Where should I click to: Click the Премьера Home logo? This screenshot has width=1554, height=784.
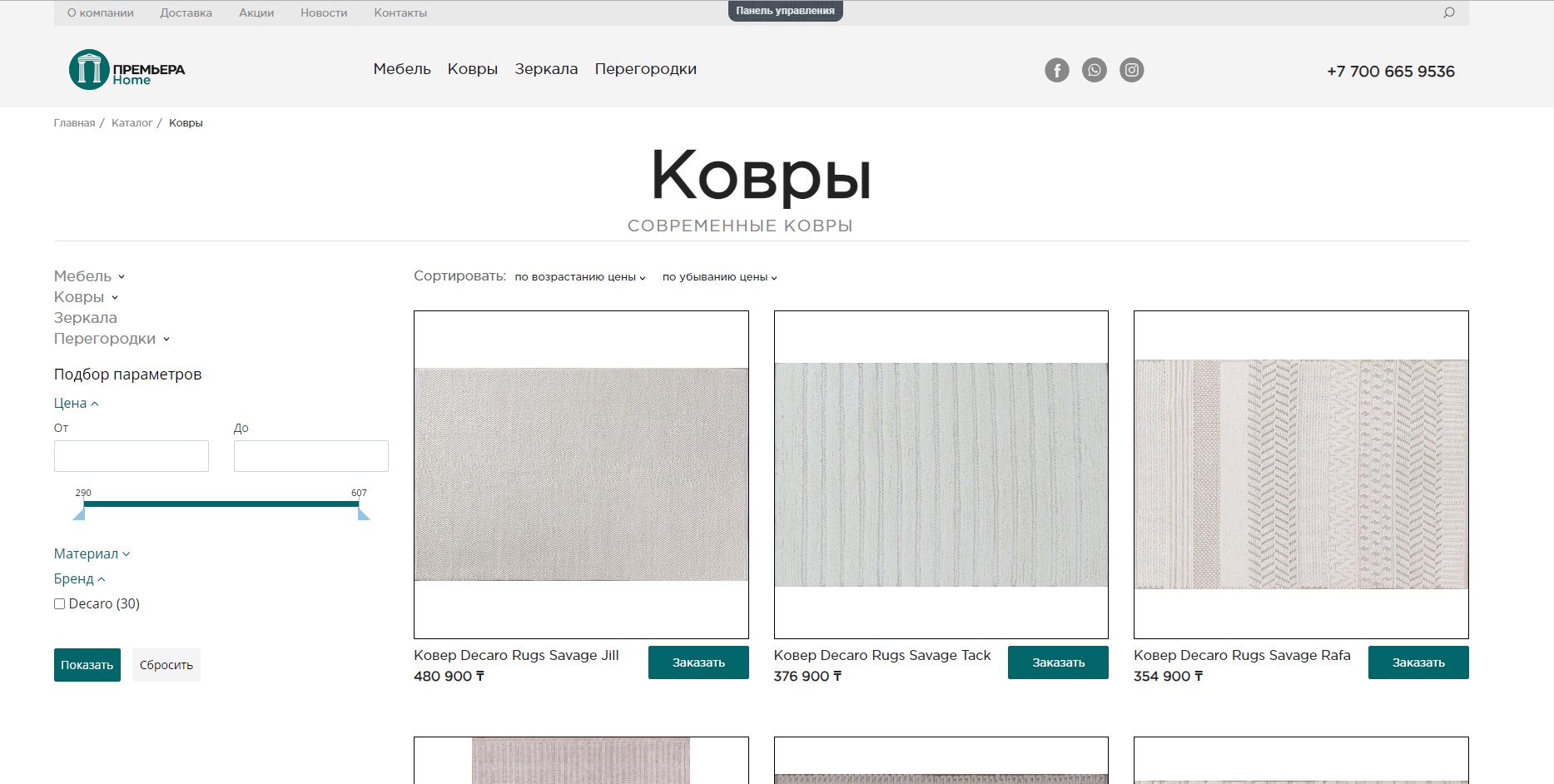(127, 71)
